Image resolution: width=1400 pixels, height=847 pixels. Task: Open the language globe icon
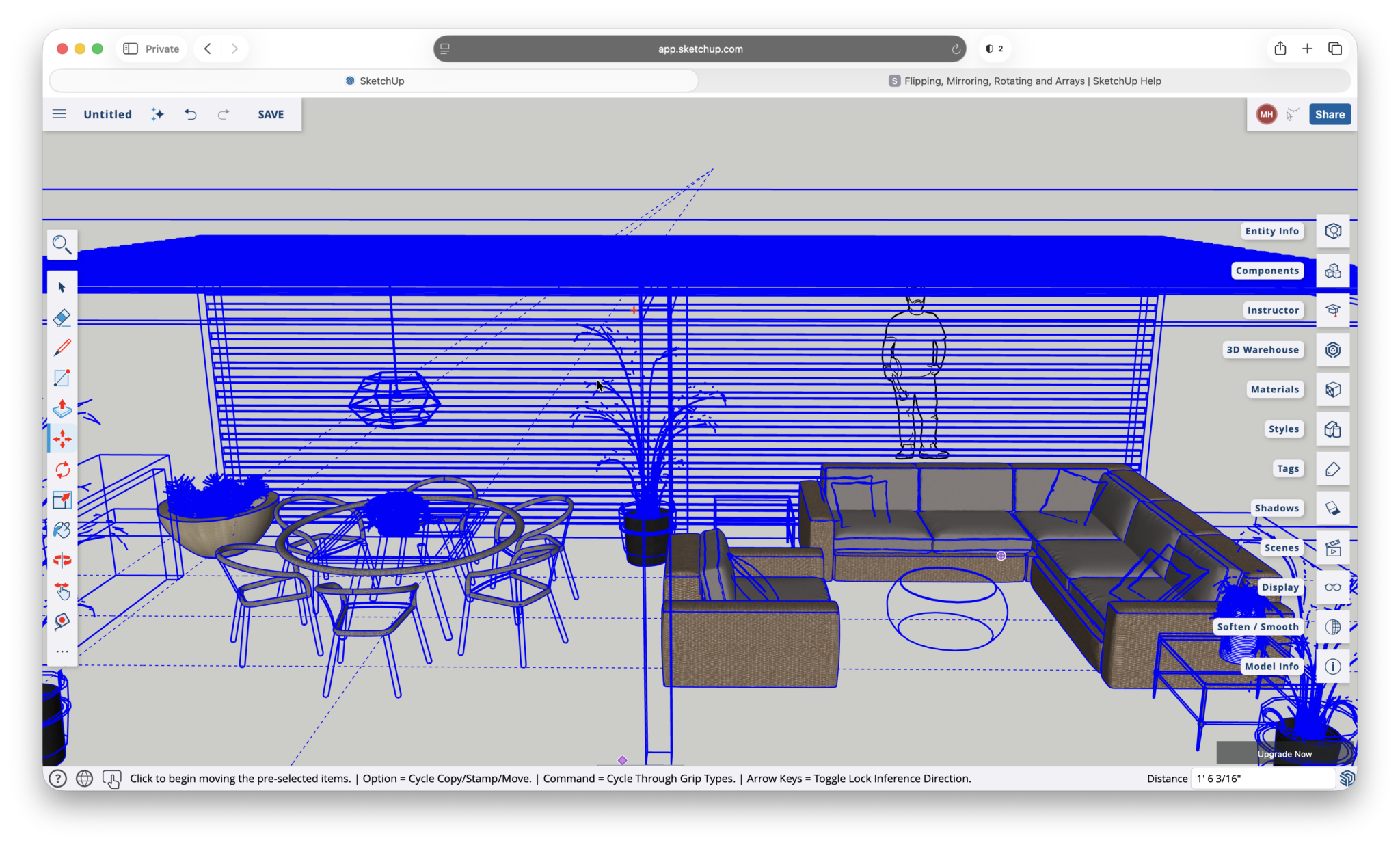point(84,779)
